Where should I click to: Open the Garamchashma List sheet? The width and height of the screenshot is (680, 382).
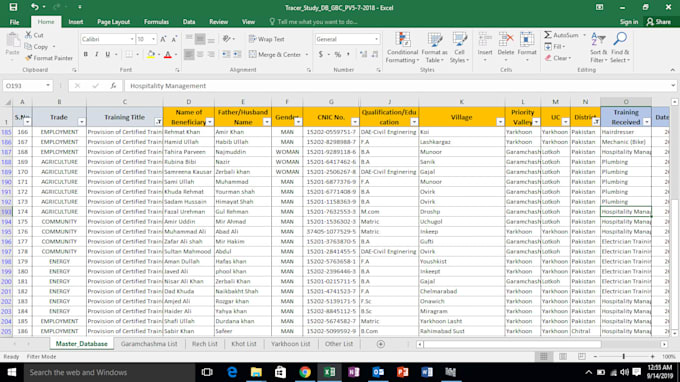click(x=149, y=344)
